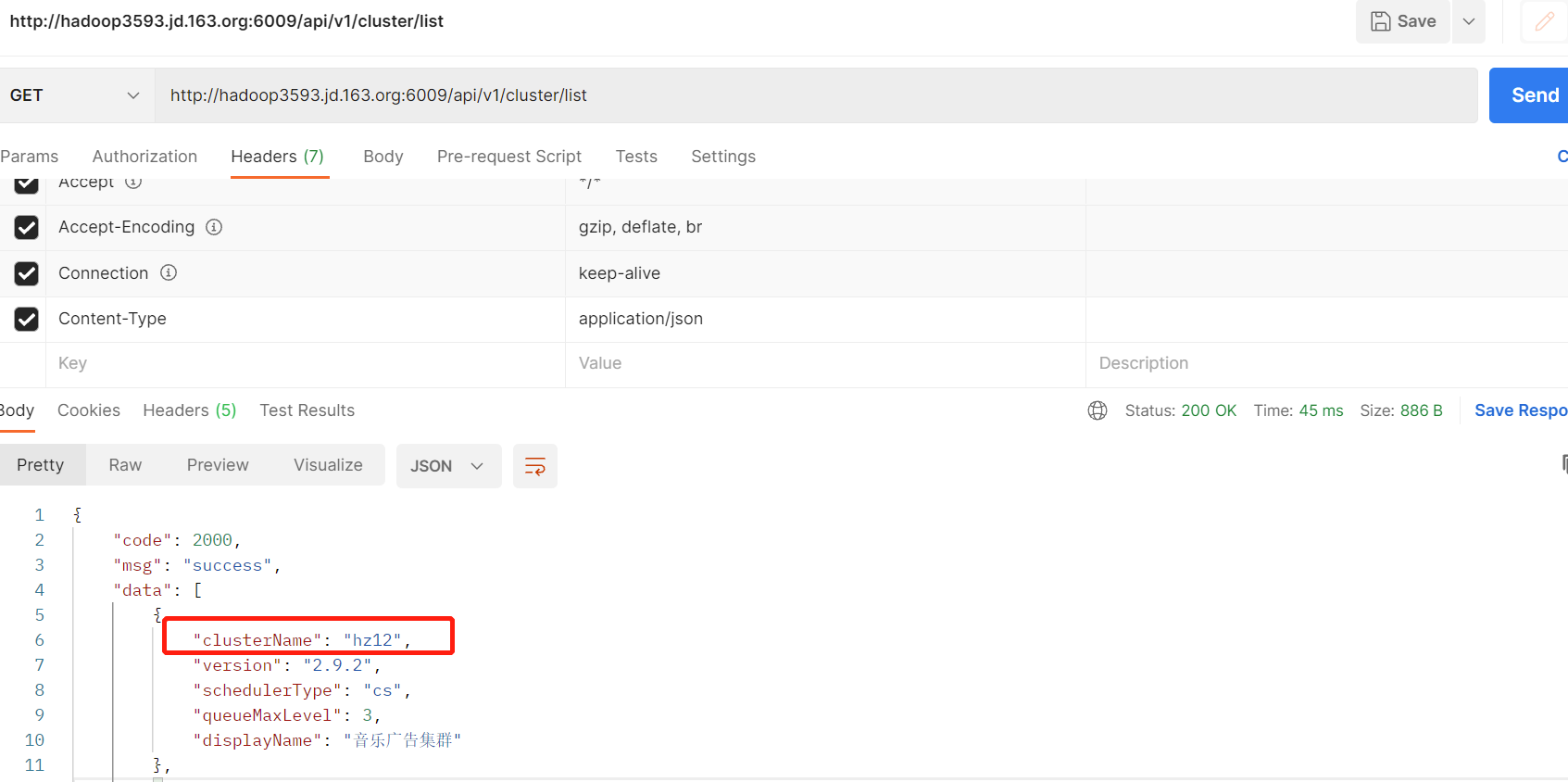Image resolution: width=1568 pixels, height=782 pixels.
Task: Click the Time 45 ms indicator
Action: click(x=1298, y=410)
